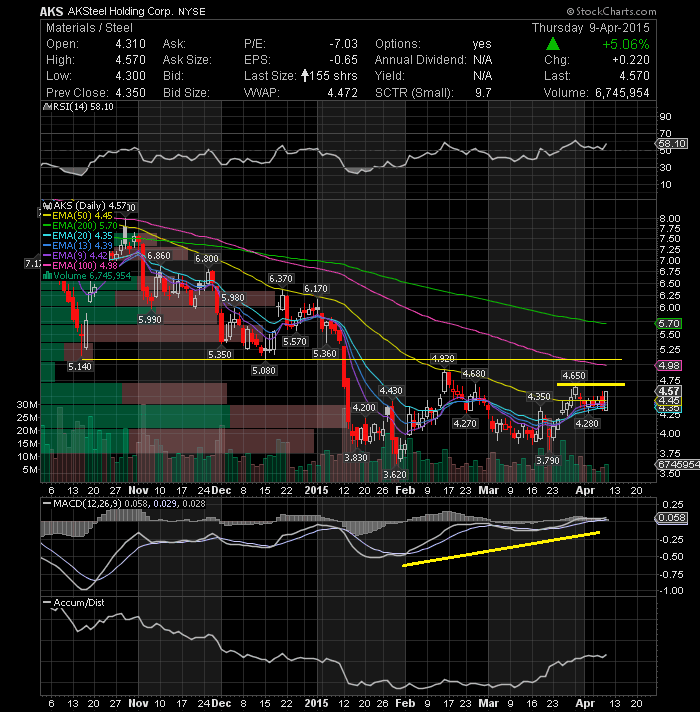Select the High value 4.570

click(130, 59)
